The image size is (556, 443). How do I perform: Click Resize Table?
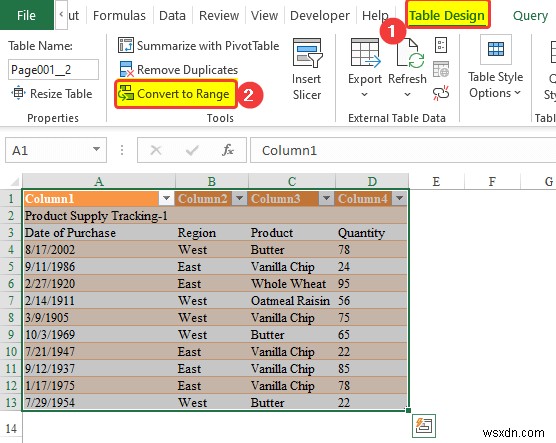pos(52,94)
